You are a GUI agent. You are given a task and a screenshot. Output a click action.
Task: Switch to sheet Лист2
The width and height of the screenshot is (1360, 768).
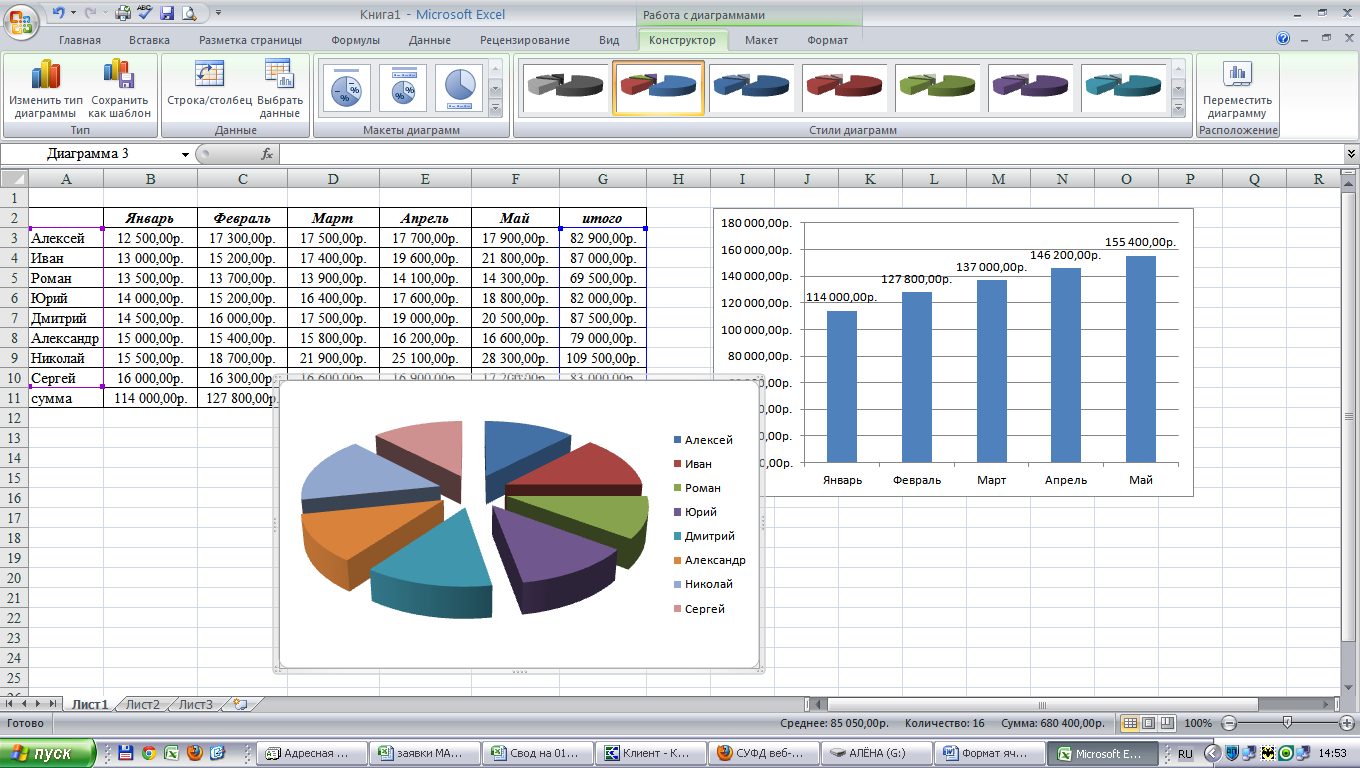point(142,704)
